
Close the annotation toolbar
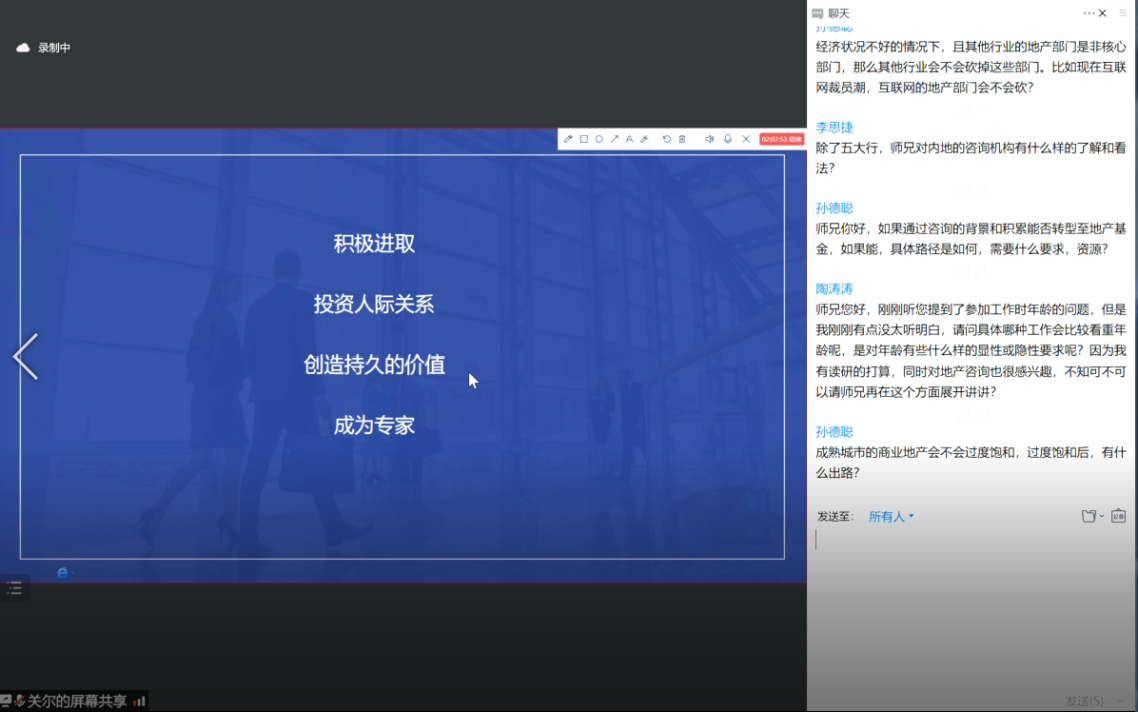pos(746,139)
